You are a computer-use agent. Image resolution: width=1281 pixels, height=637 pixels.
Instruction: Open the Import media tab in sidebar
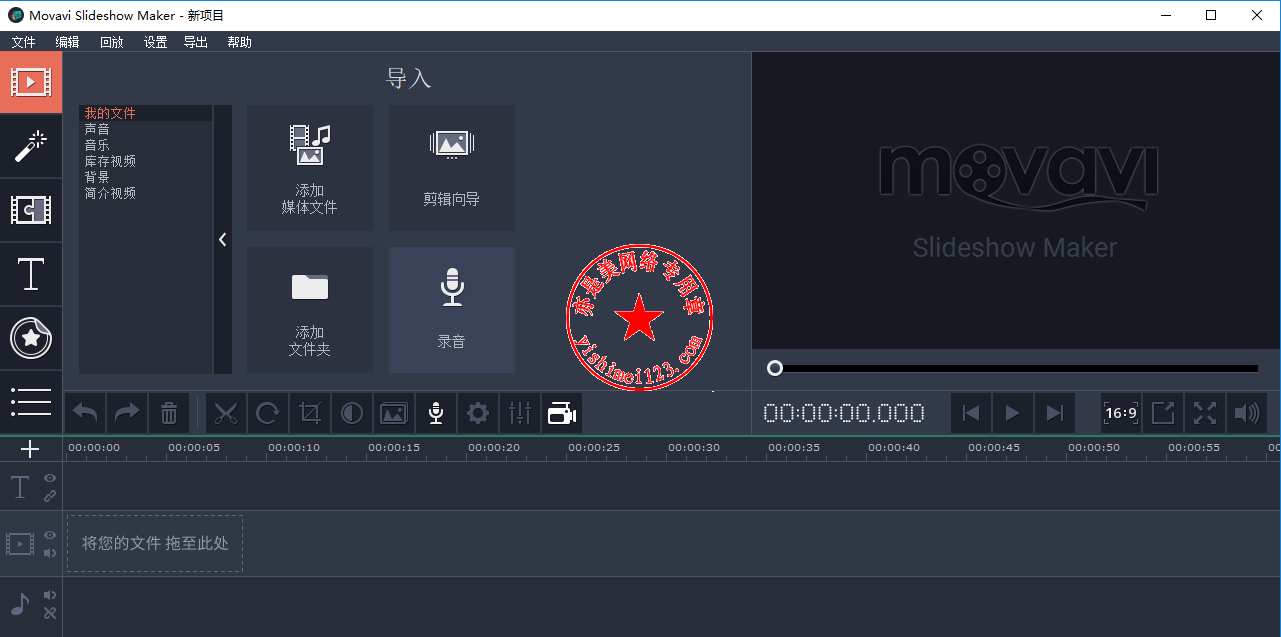coord(31,82)
